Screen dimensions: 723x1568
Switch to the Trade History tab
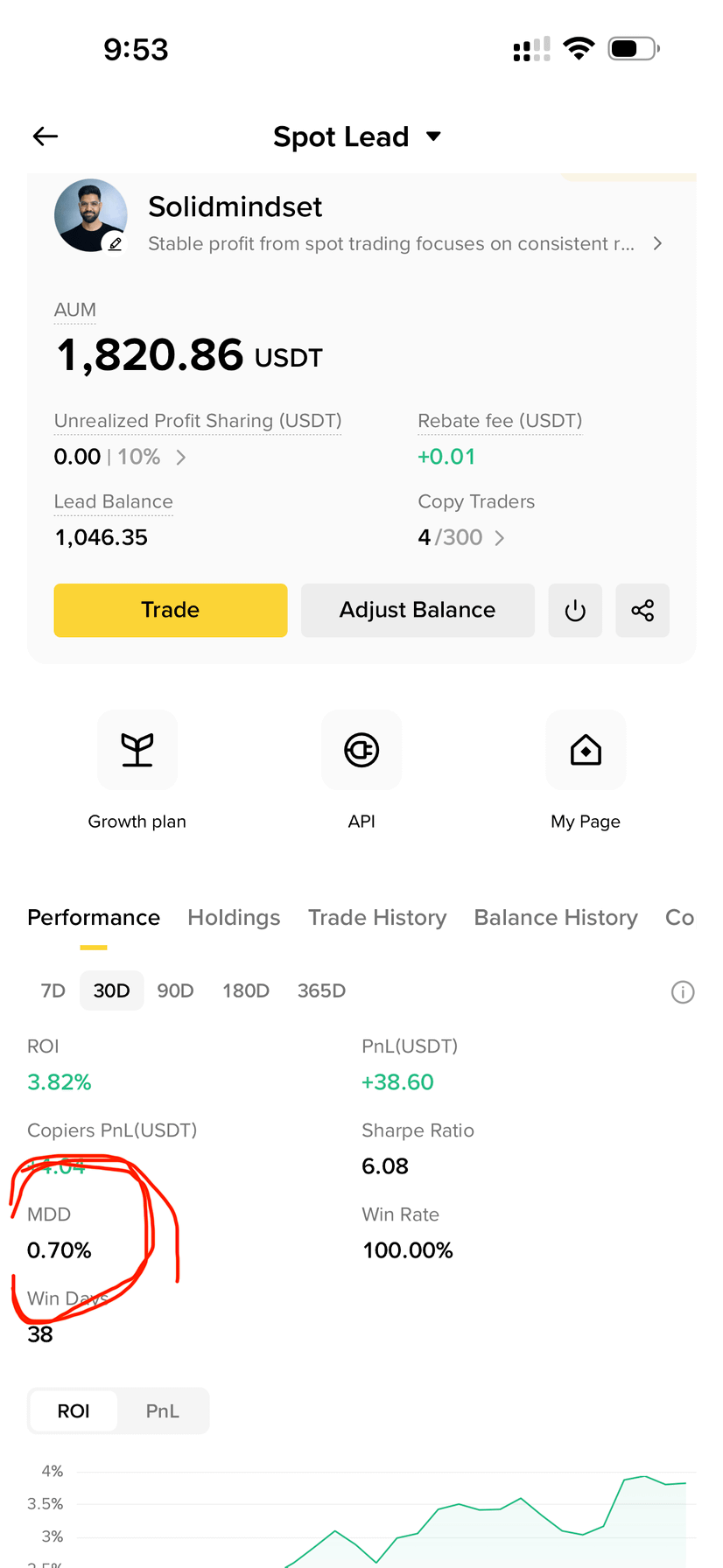(377, 917)
